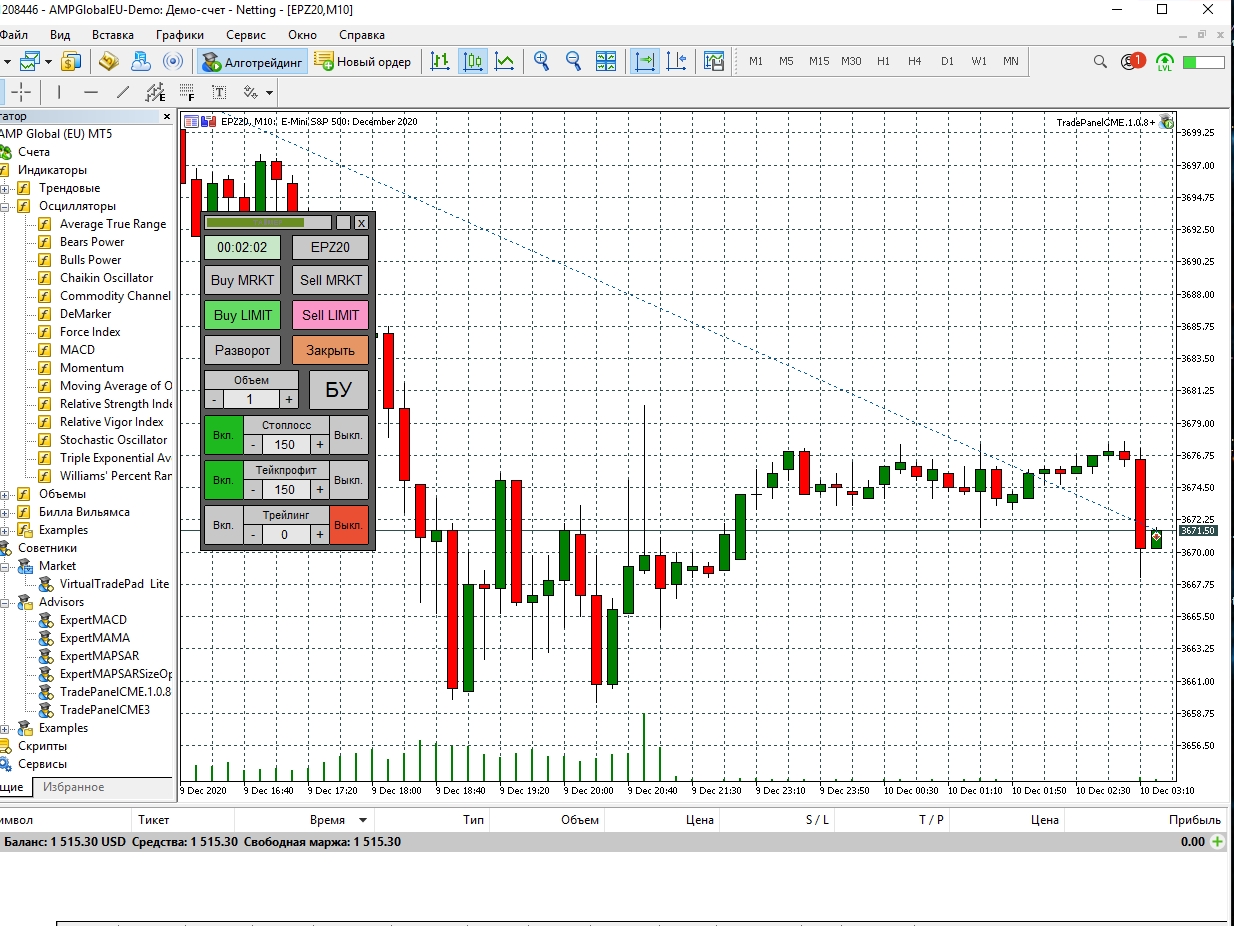
Task: Open the cloud VPS hosting toolbar icon
Action: (x=140, y=61)
